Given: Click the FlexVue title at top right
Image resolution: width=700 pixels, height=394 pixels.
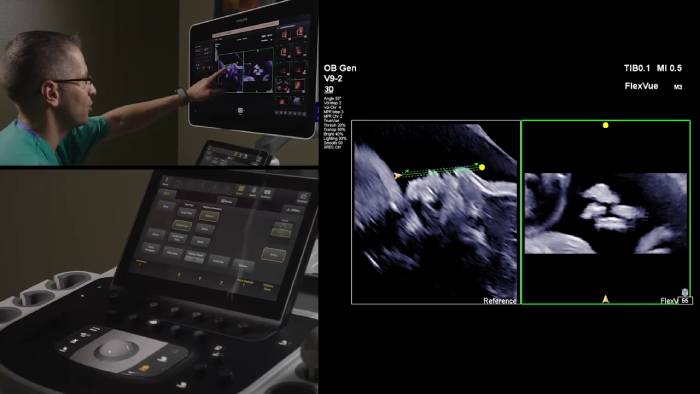Looking at the screenshot, I should (641, 86).
